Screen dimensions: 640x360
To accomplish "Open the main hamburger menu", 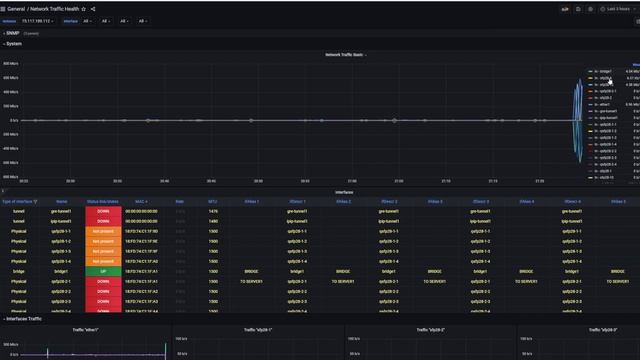I will point(3,9).
